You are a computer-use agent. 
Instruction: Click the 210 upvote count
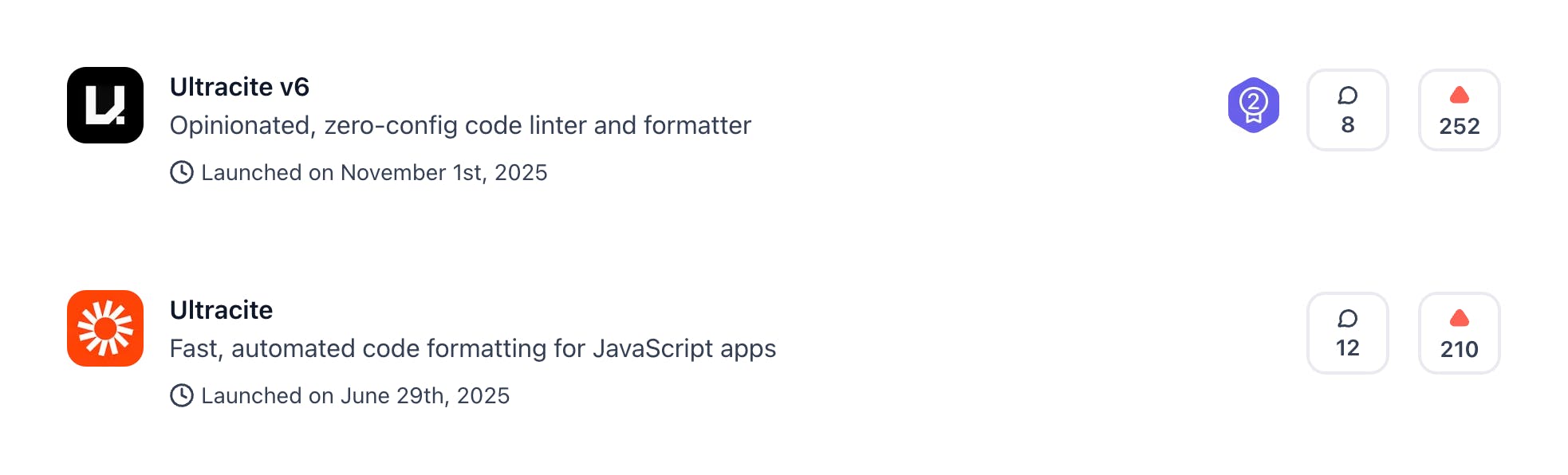click(x=1459, y=349)
